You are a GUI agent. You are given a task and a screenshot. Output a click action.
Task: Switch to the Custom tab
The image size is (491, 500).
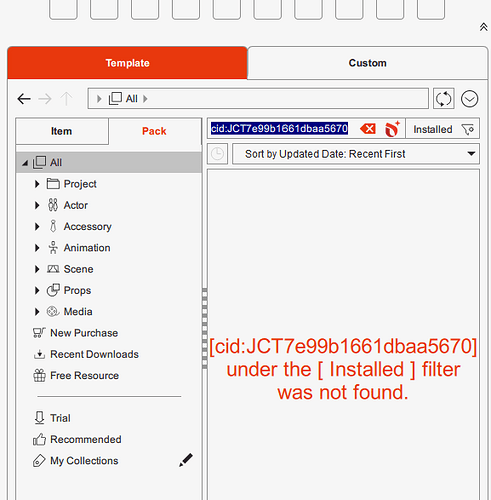367,63
